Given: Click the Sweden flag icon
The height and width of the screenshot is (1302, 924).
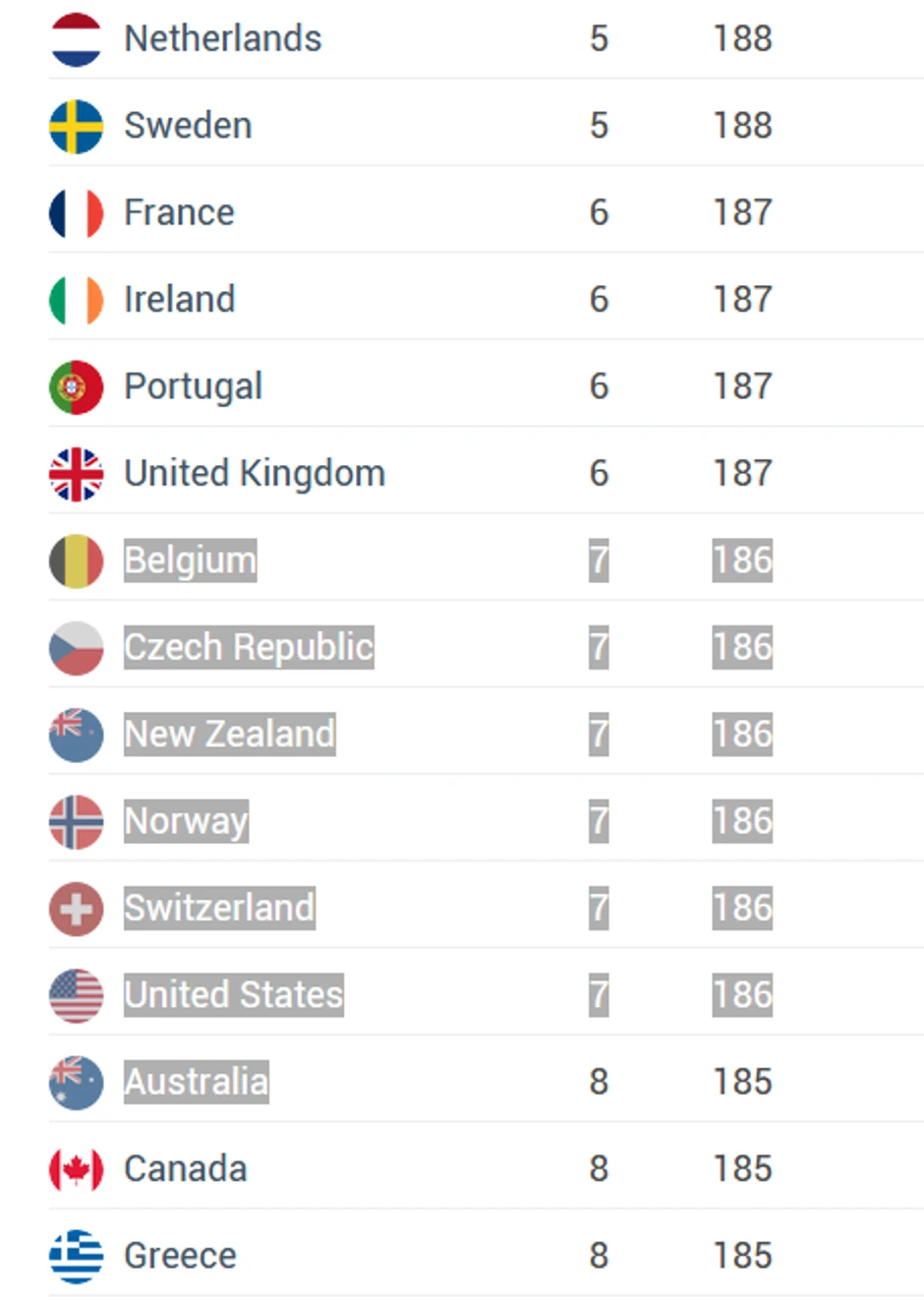Looking at the screenshot, I should (x=76, y=126).
